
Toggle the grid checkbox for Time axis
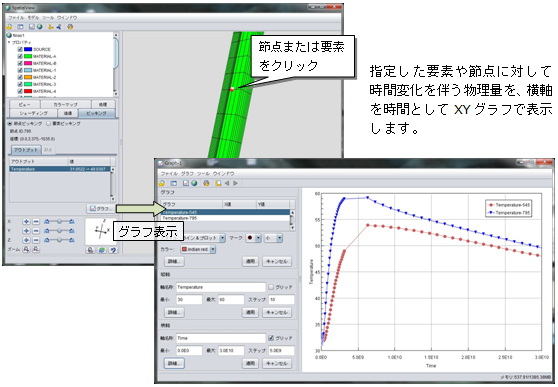click(271, 338)
